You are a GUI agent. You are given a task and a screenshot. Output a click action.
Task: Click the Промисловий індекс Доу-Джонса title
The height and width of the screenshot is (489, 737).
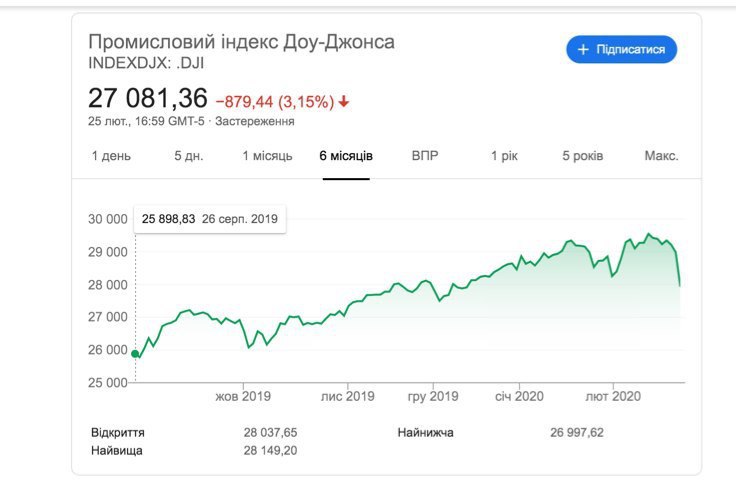point(241,42)
